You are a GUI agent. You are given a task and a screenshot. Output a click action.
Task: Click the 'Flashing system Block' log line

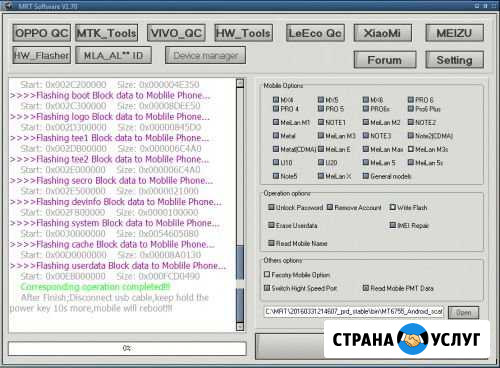115,223
